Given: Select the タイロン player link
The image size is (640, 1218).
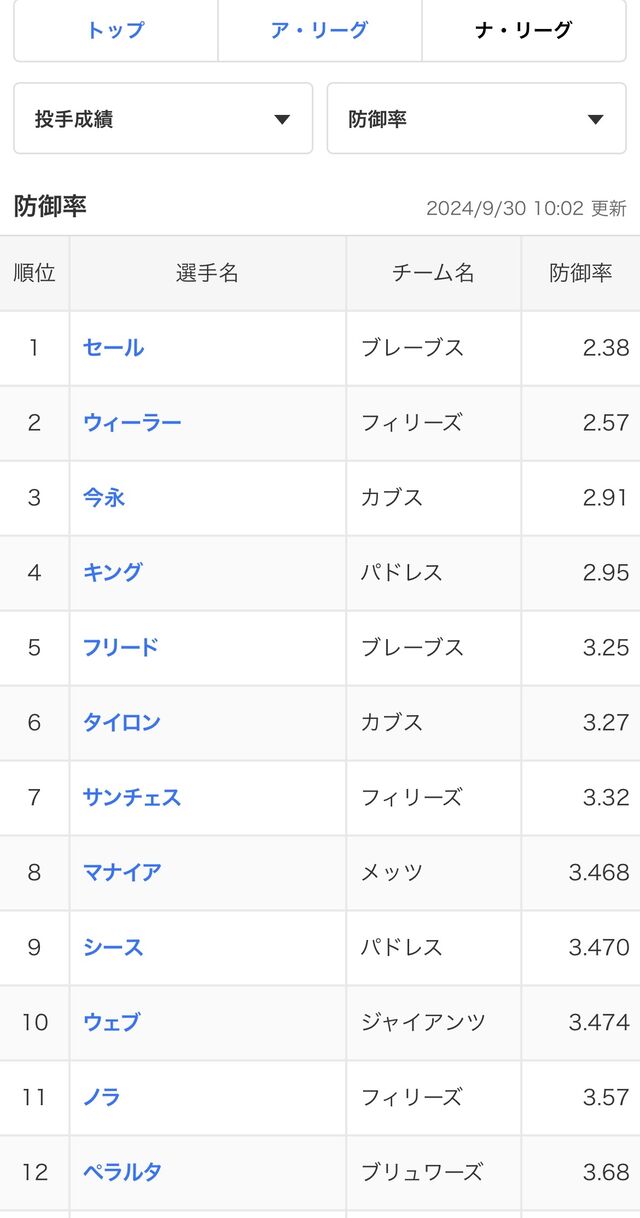Looking at the screenshot, I should pos(122,723).
